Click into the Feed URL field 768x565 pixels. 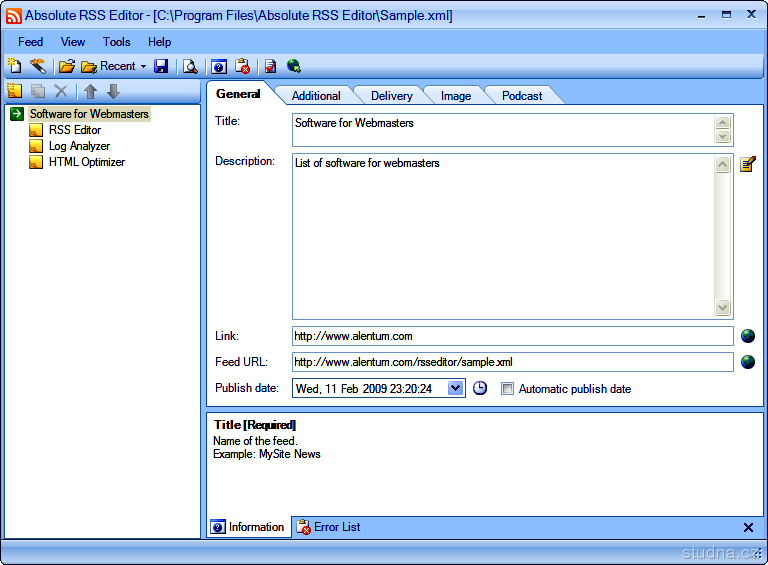(512, 362)
